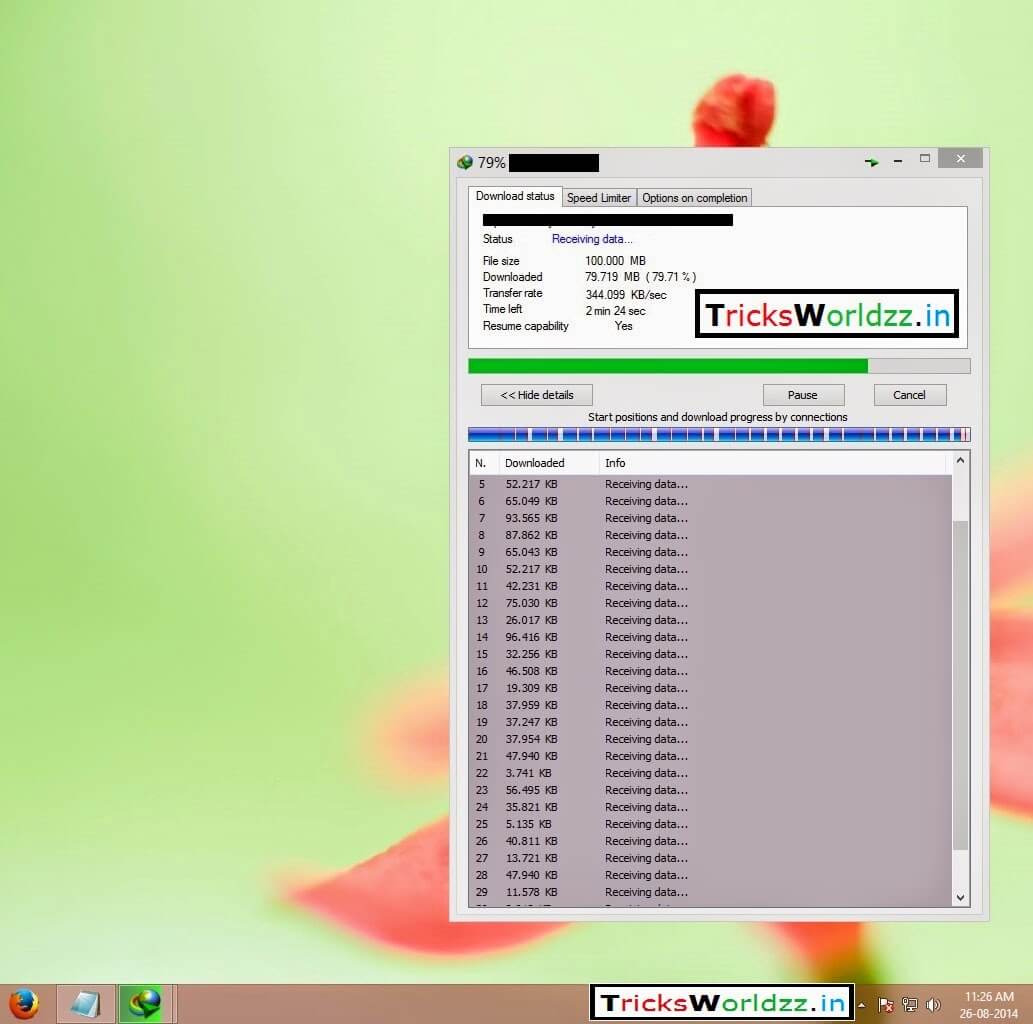
Task: Select connection 27 row with 13.721 KB
Action: [712, 859]
